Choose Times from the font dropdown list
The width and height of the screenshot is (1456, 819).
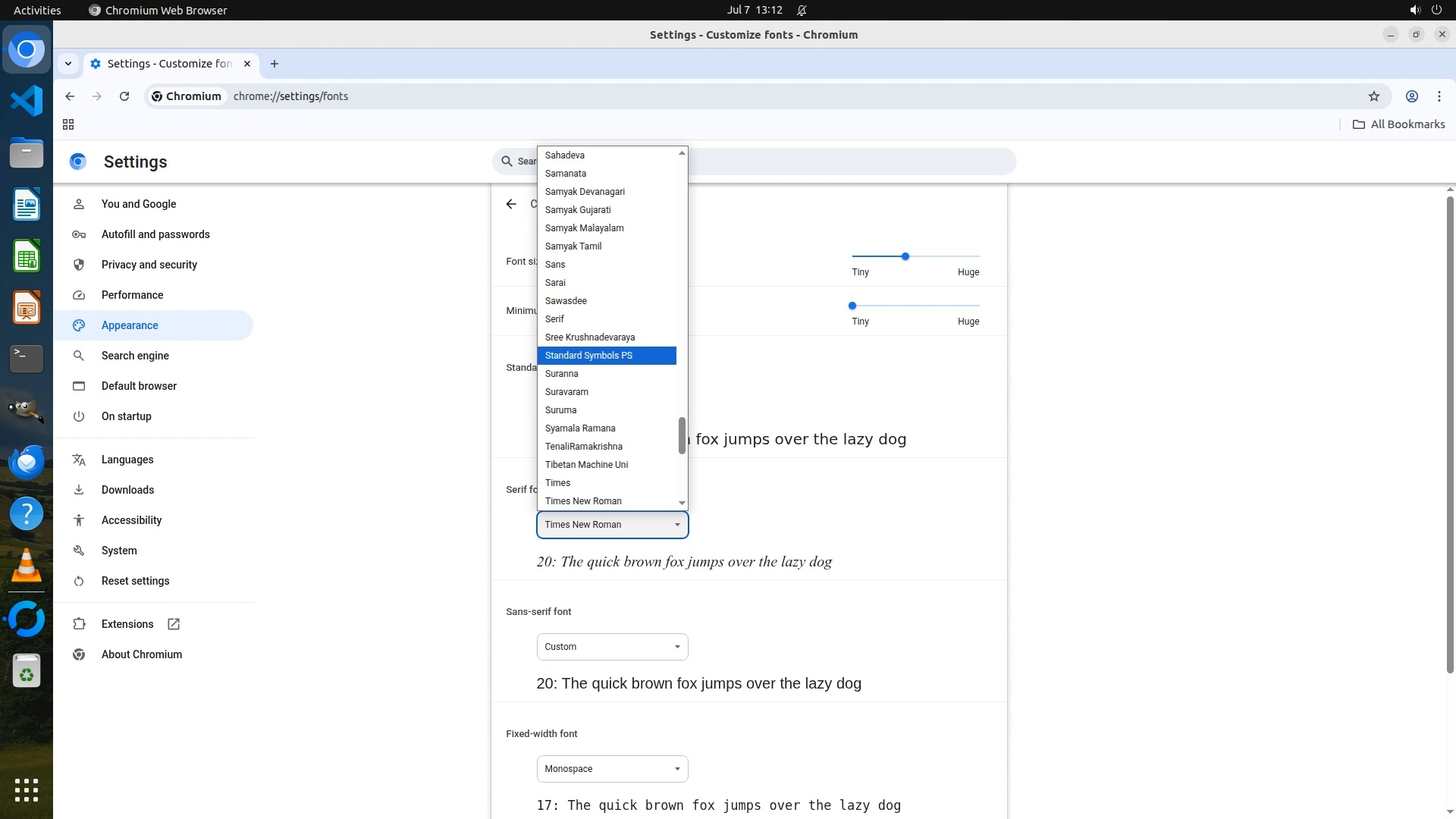(557, 483)
